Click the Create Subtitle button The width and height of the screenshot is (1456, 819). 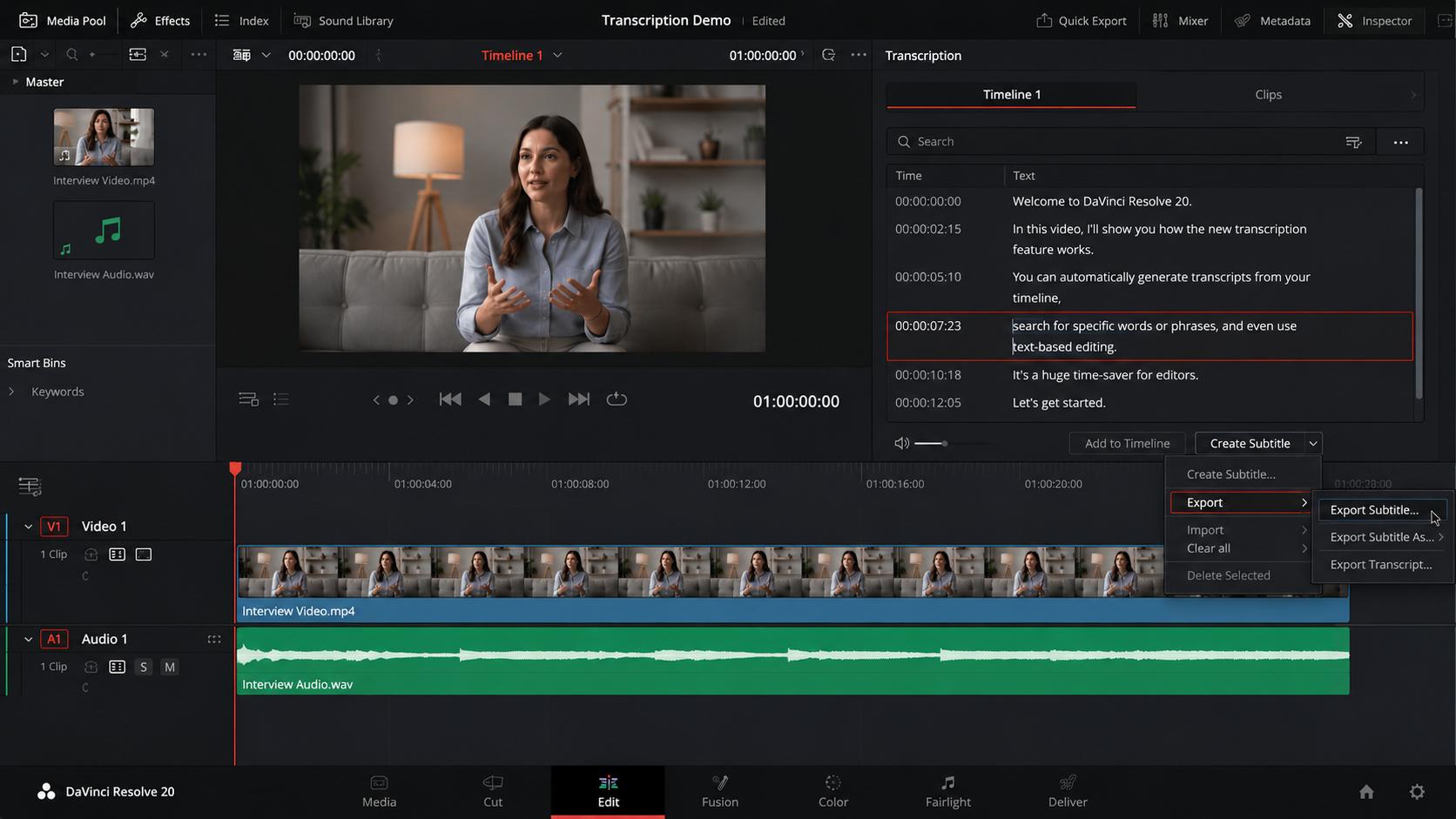[1250, 443]
